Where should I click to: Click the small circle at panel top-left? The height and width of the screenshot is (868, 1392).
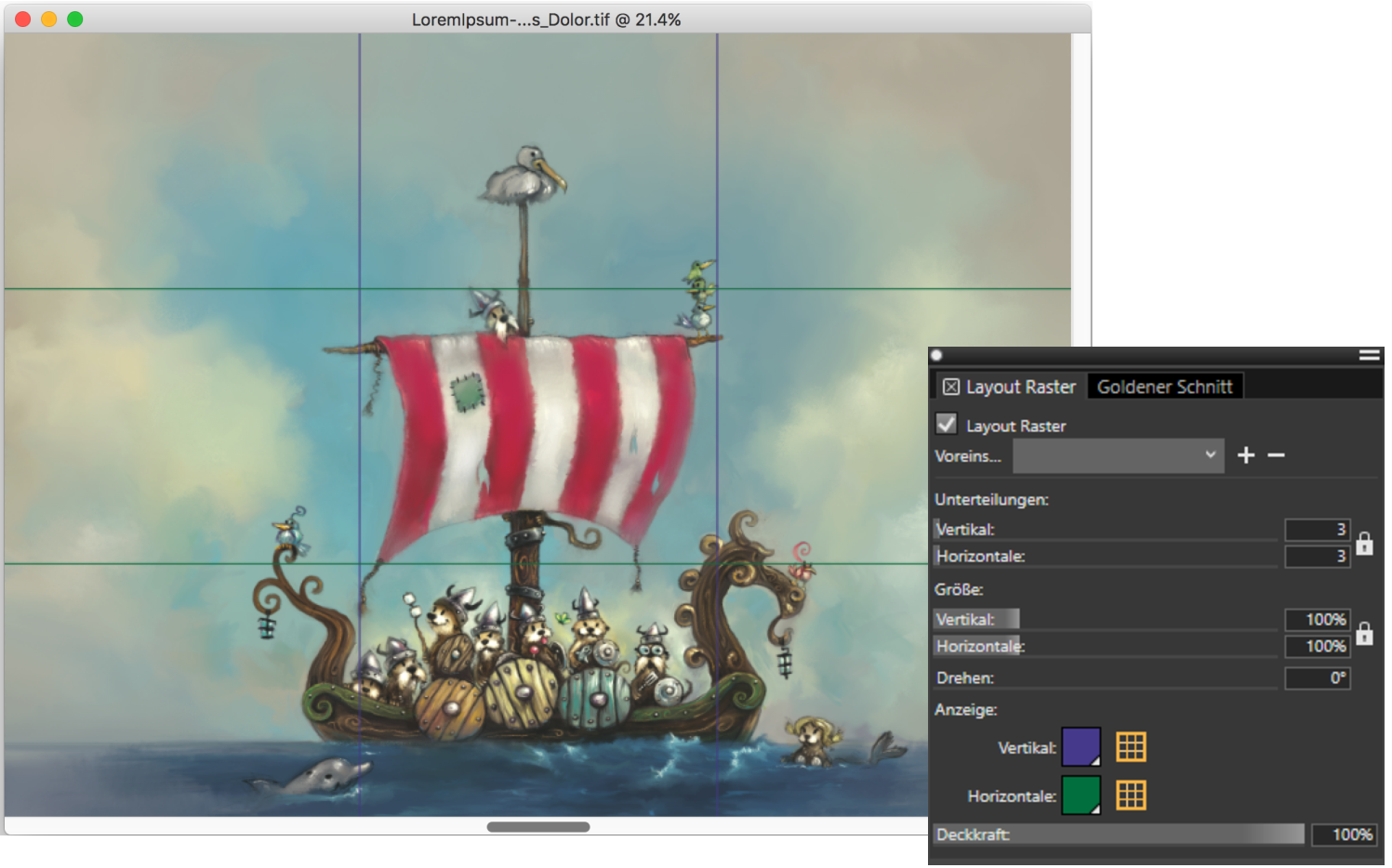[x=937, y=355]
